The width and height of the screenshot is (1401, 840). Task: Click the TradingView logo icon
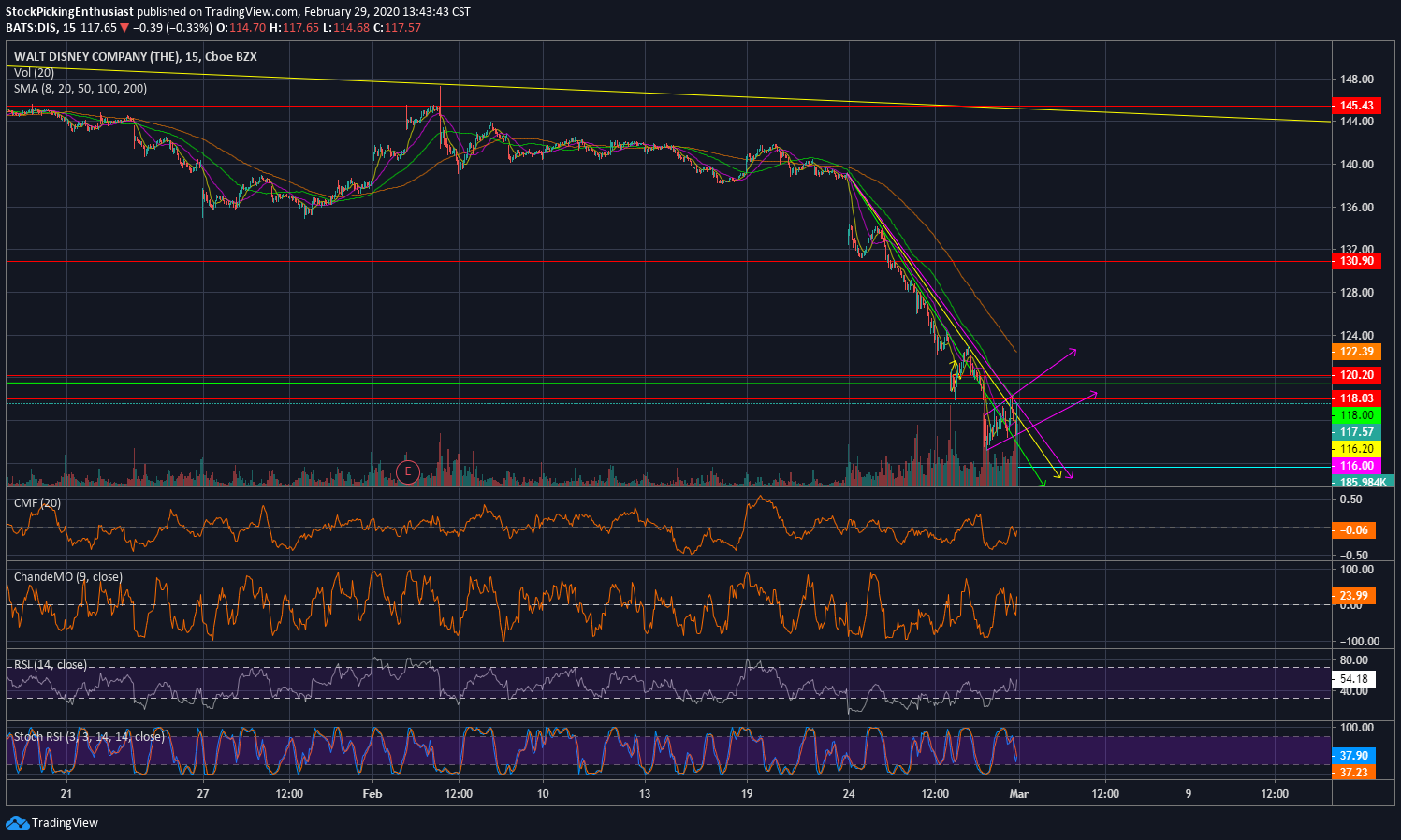tap(17, 823)
